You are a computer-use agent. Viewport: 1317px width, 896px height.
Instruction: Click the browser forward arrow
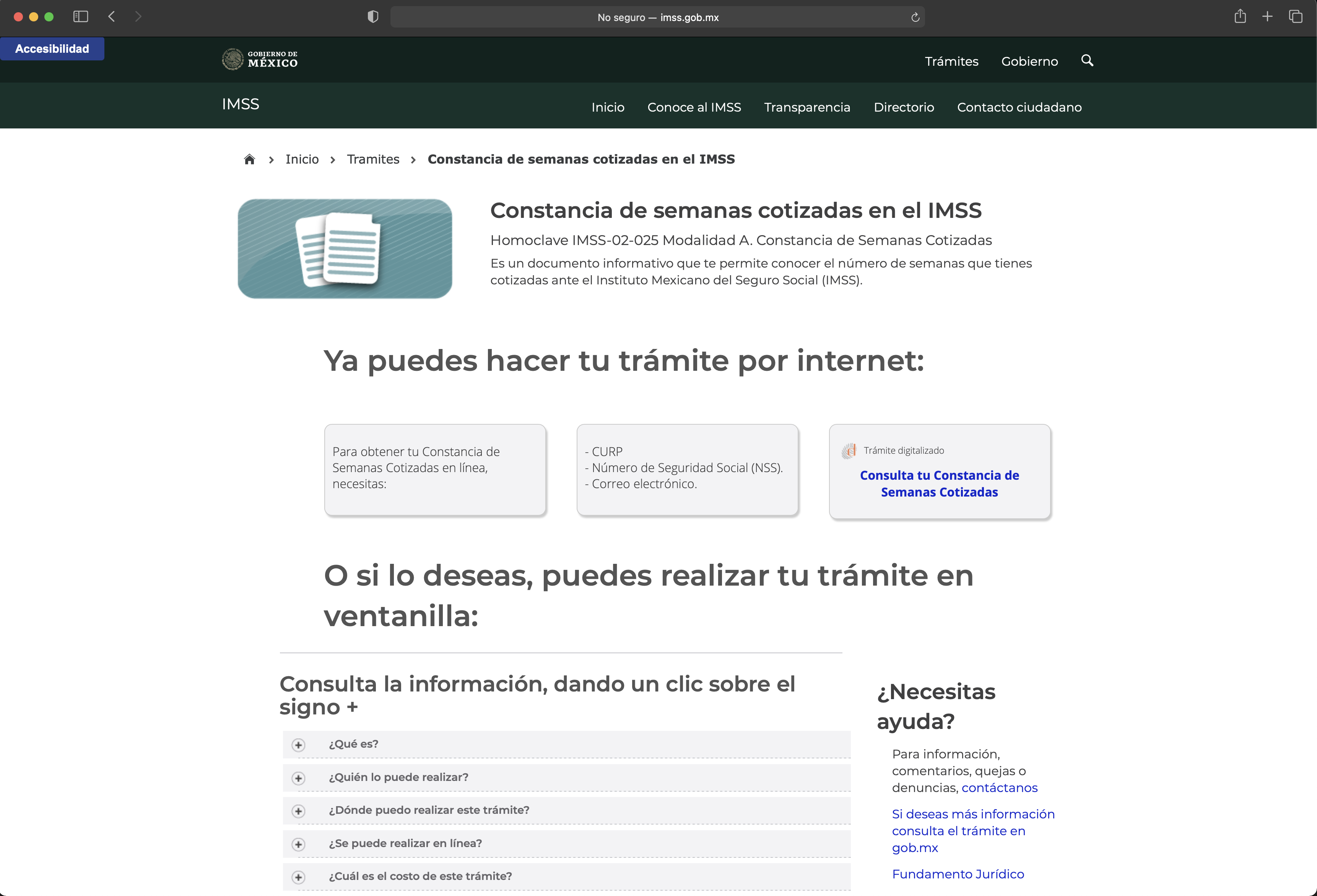coord(138,16)
